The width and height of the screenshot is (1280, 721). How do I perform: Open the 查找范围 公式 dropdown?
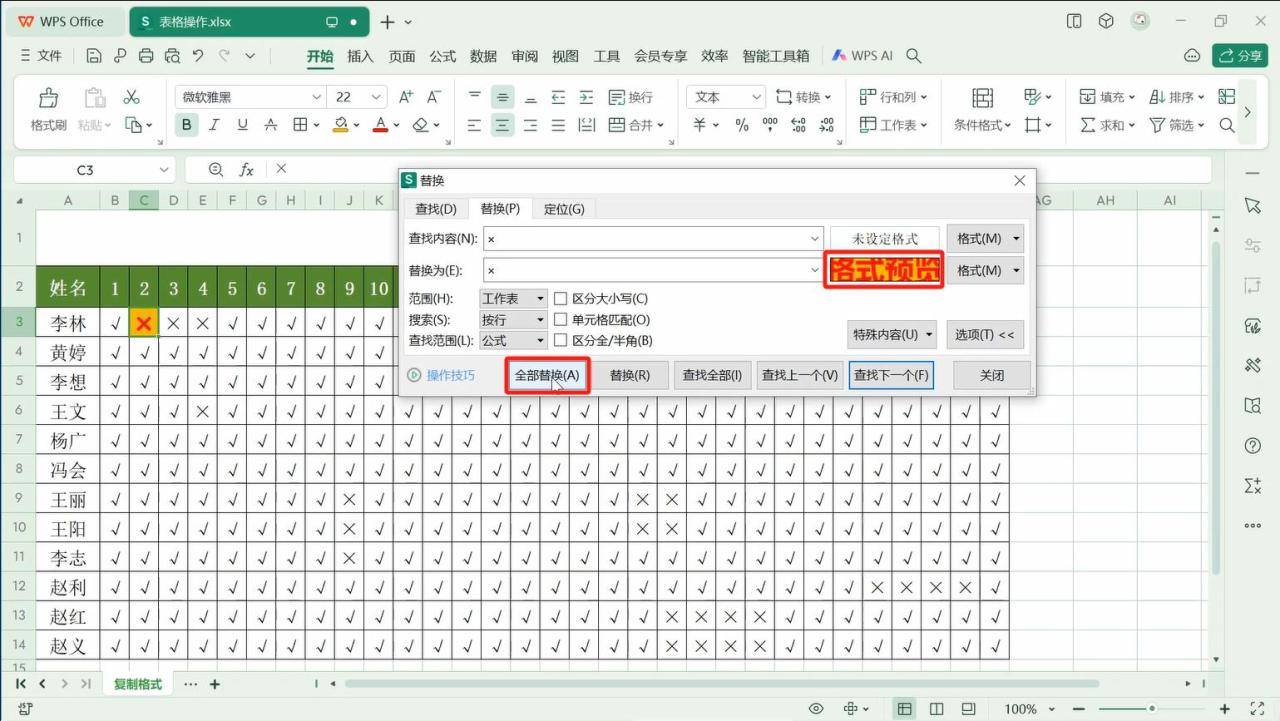[514, 340]
